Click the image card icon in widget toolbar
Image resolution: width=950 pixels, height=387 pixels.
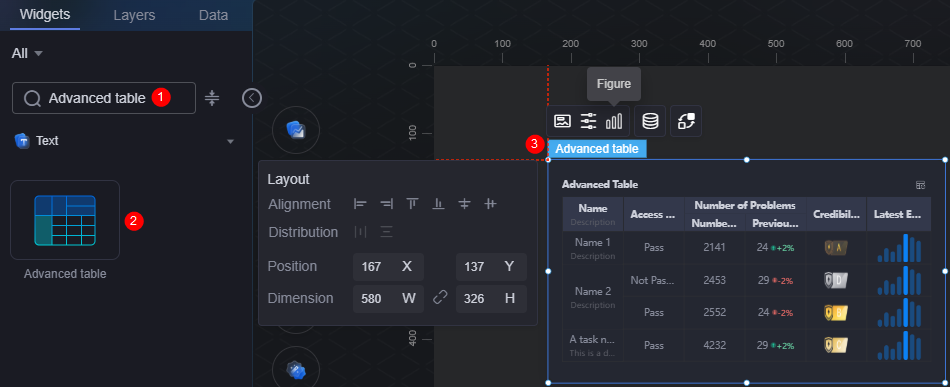coord(562,121)
